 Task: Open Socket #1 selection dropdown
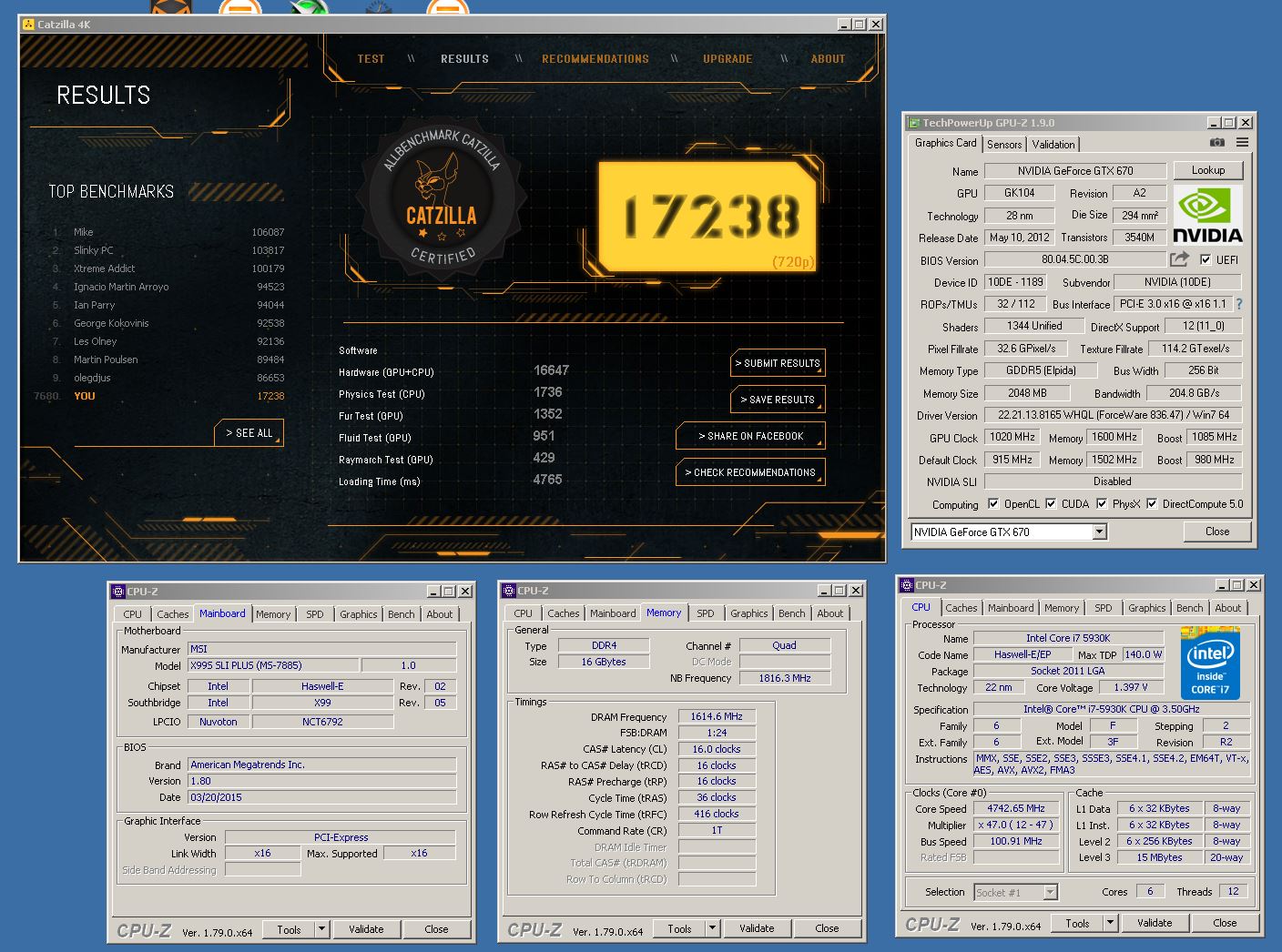[1015, 892]
